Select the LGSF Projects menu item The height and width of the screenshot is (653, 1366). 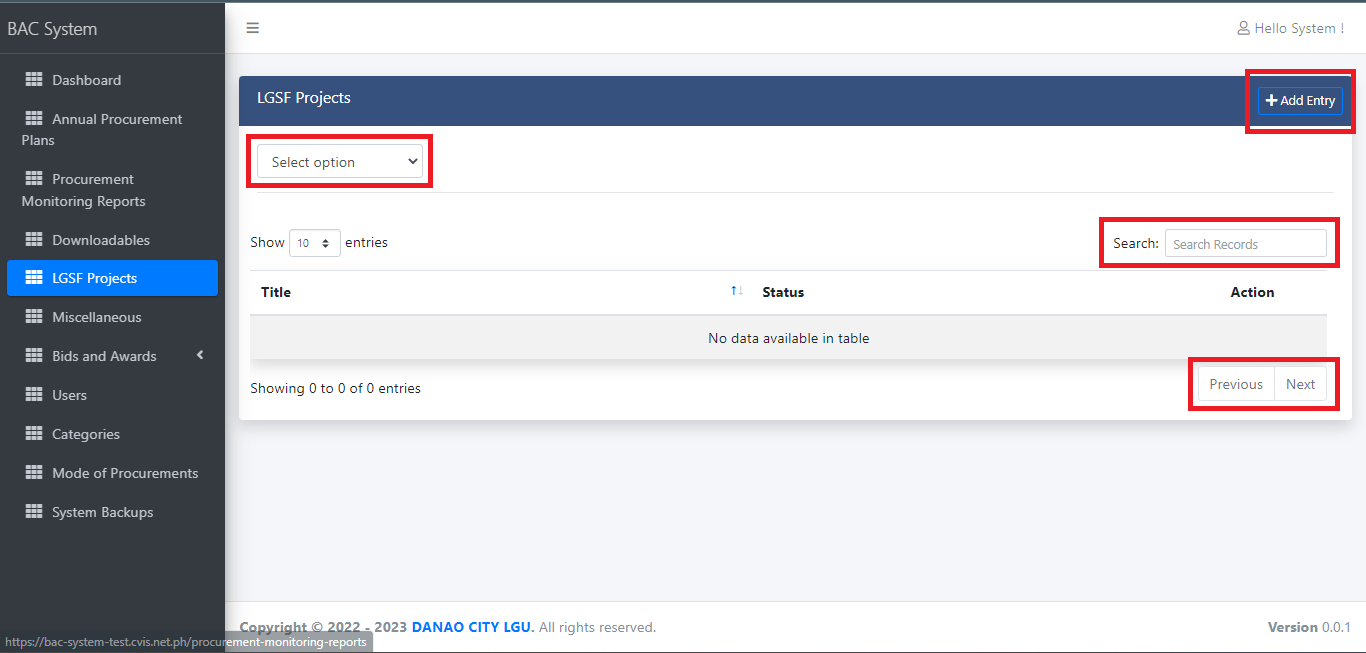pyautogui.click(x=112, y=278)
